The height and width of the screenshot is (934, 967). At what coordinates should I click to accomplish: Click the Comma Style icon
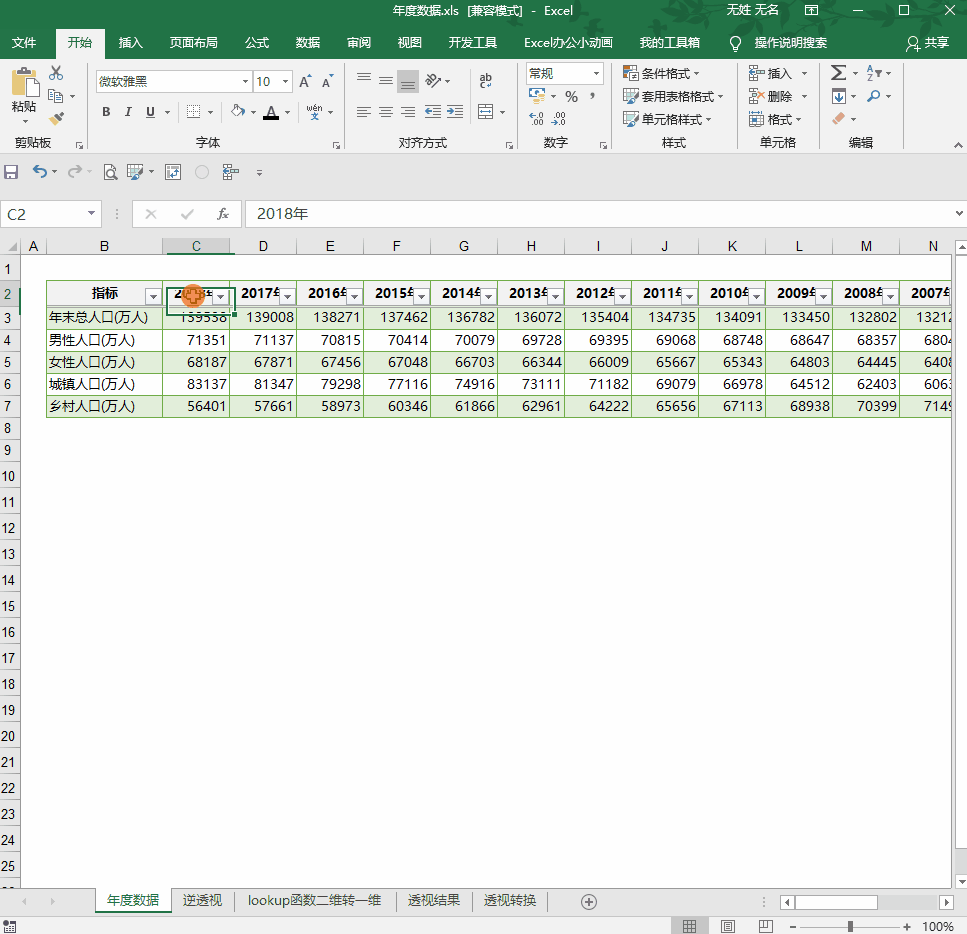(x=593, y=97)
